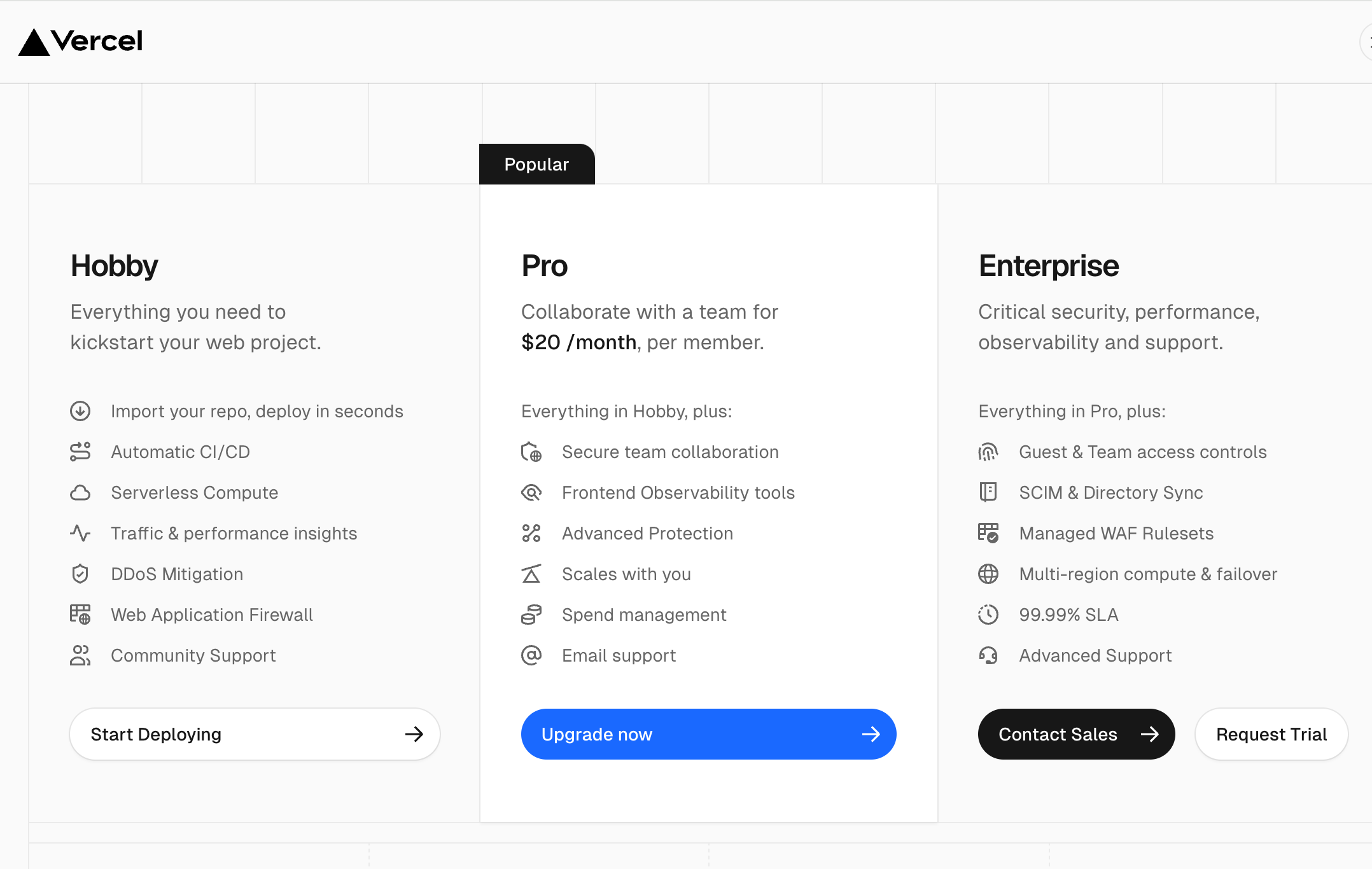The width and height of the screenshot is (1372, 869).
Task: Click the clock icon beside 99.99% SLA
Action: tap(988, 615)
